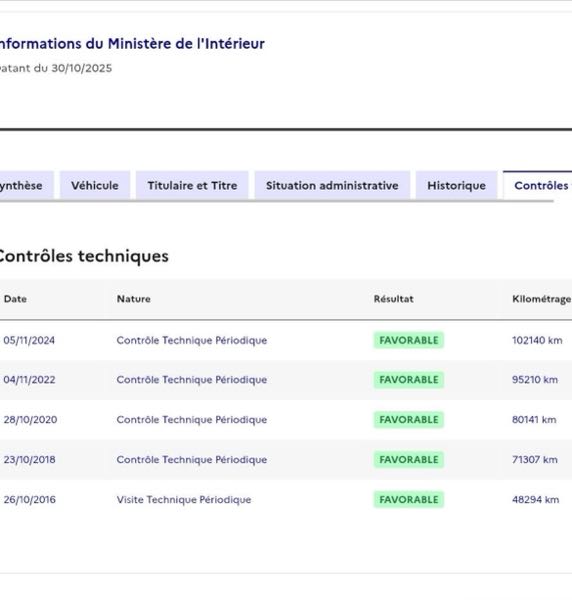Click the Visite Technique Périodique entry
This screenshot has width=572, height=600.
pos(184,500)
